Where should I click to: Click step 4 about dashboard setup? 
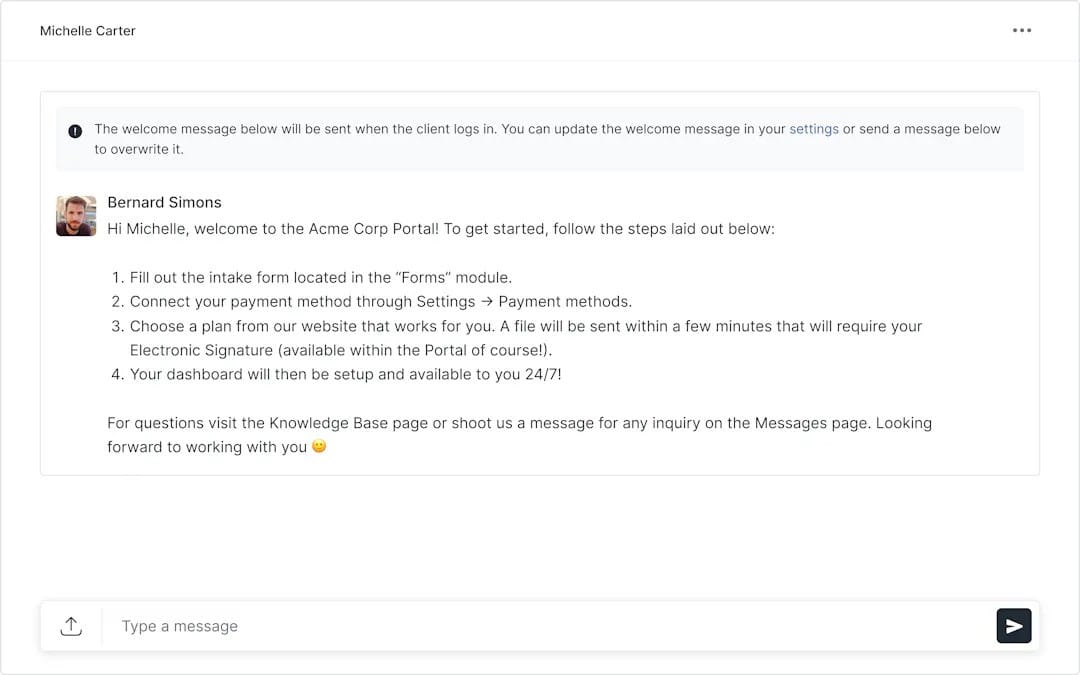[345, 375]
